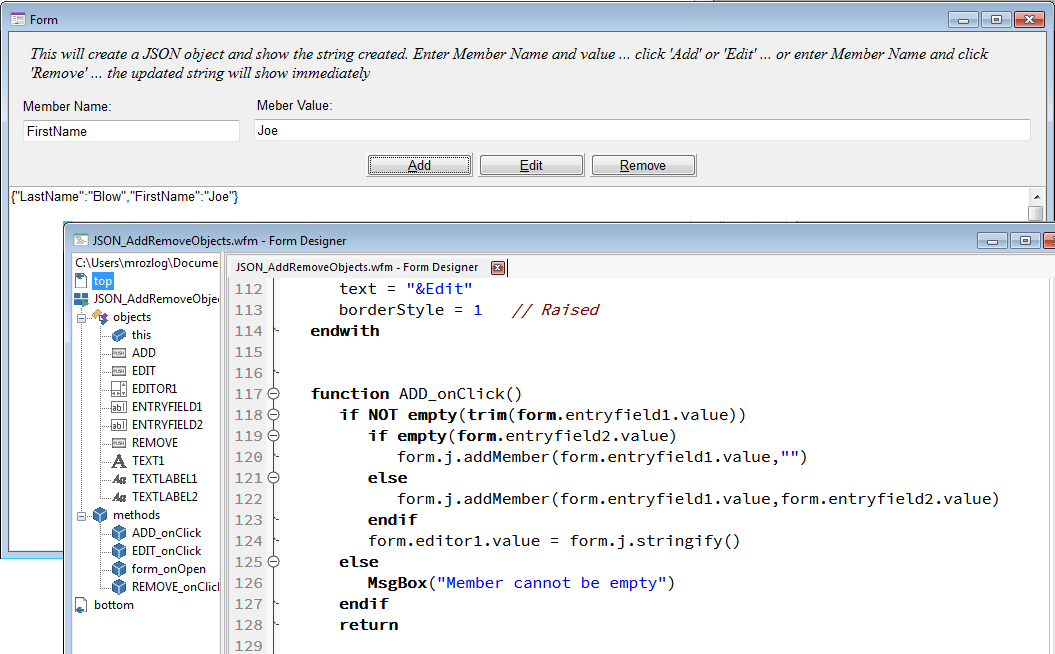Click the EDIT_onClick method cube icon

click(x=119, y=551)
